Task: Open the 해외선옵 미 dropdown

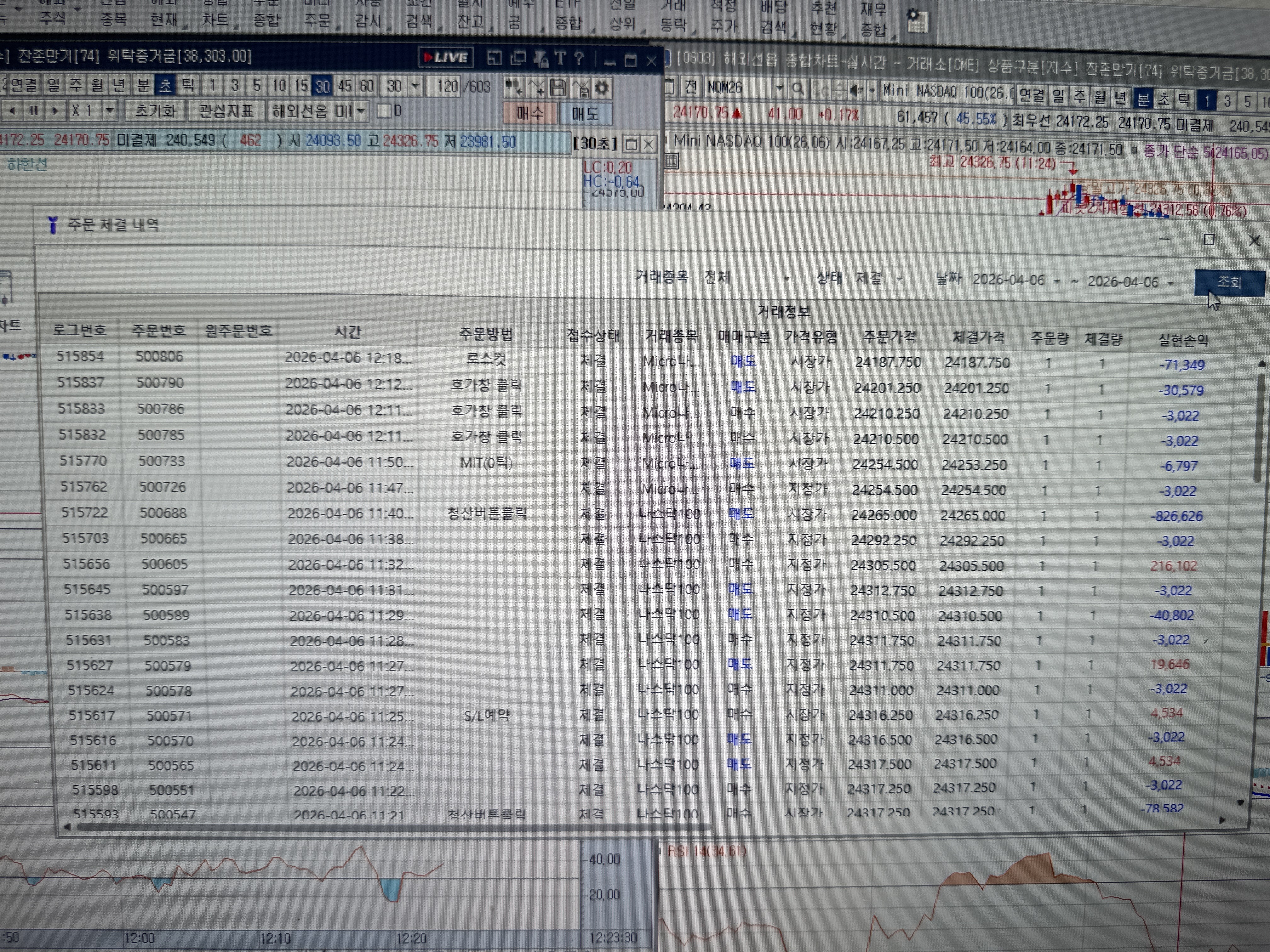Action: [x=361, y=111]
